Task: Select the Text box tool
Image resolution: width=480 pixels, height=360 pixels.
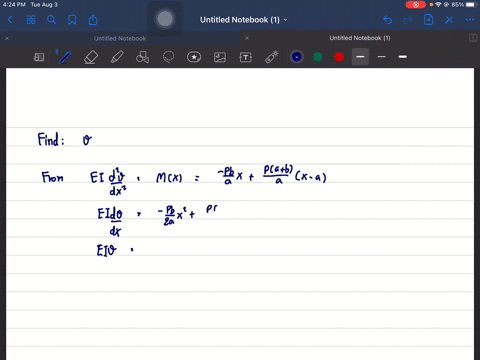Action: (246, 57)
